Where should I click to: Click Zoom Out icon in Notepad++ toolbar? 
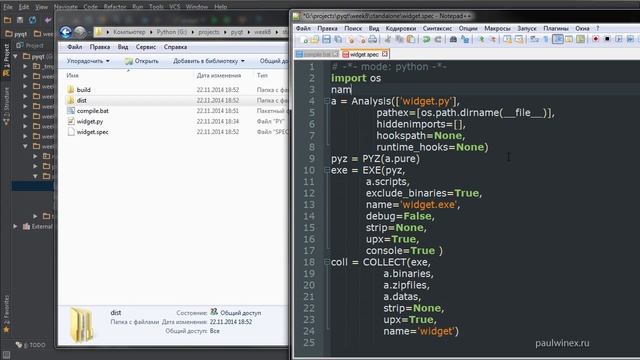pos(493,40)
